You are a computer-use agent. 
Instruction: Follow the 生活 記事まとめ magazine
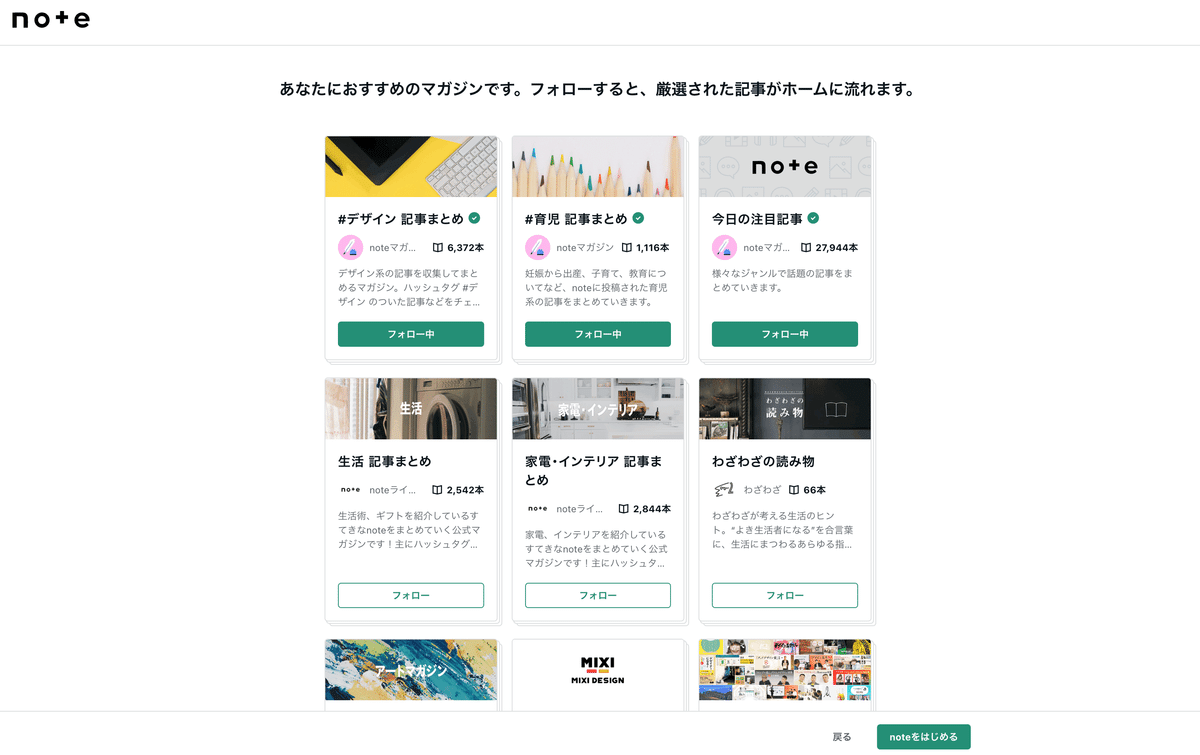[411, 595]
